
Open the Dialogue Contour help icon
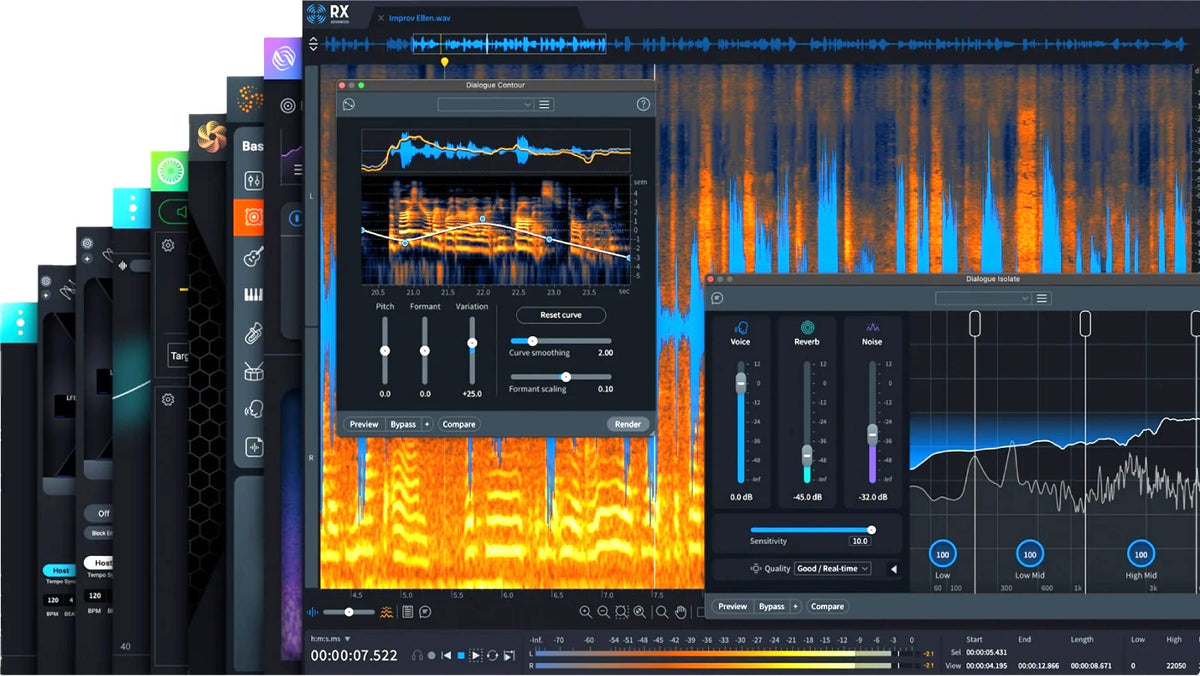click(643, 104)
